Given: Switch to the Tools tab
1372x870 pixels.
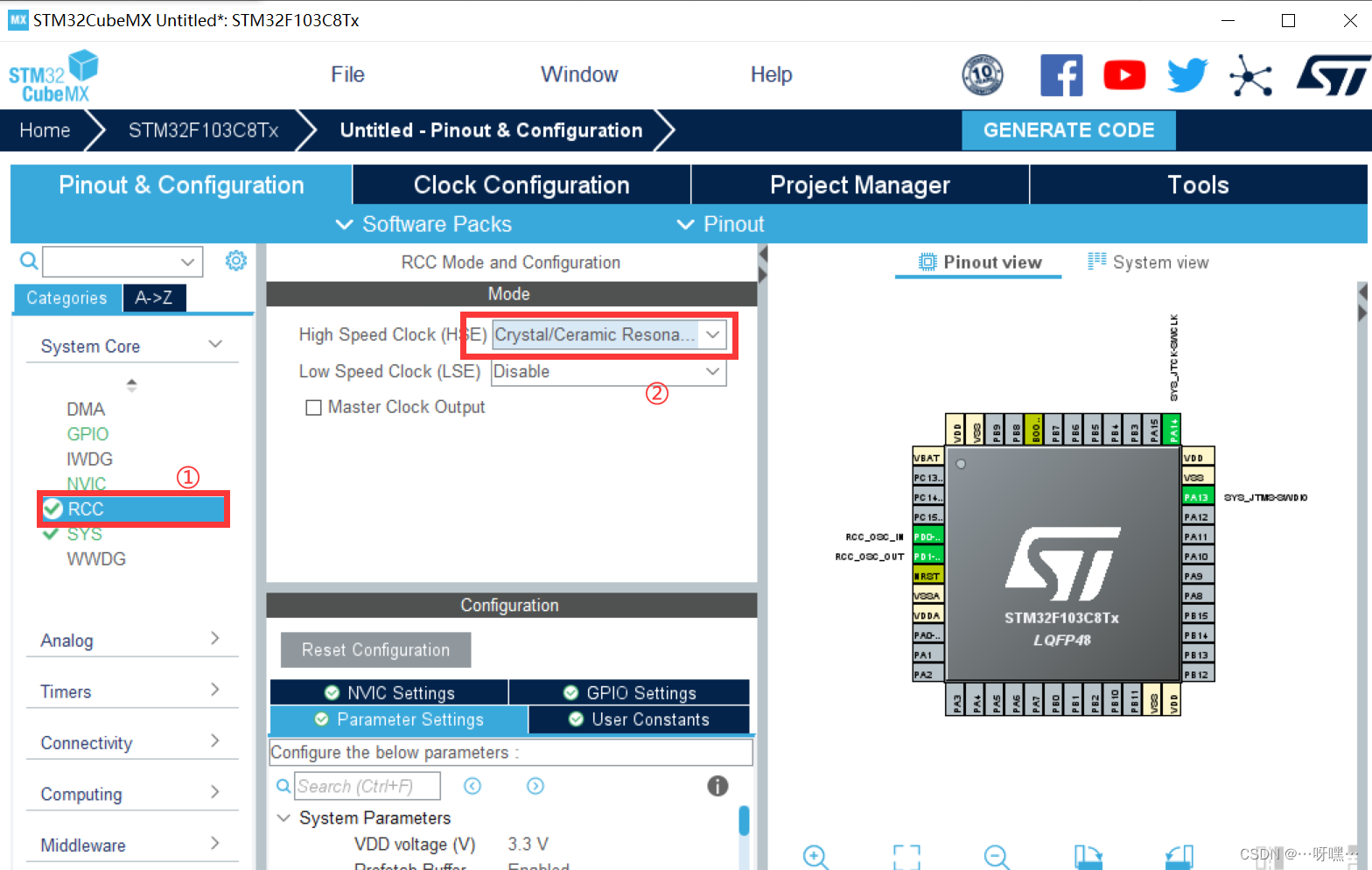Looking at the screenshot, I should [x=1198, y=185].
